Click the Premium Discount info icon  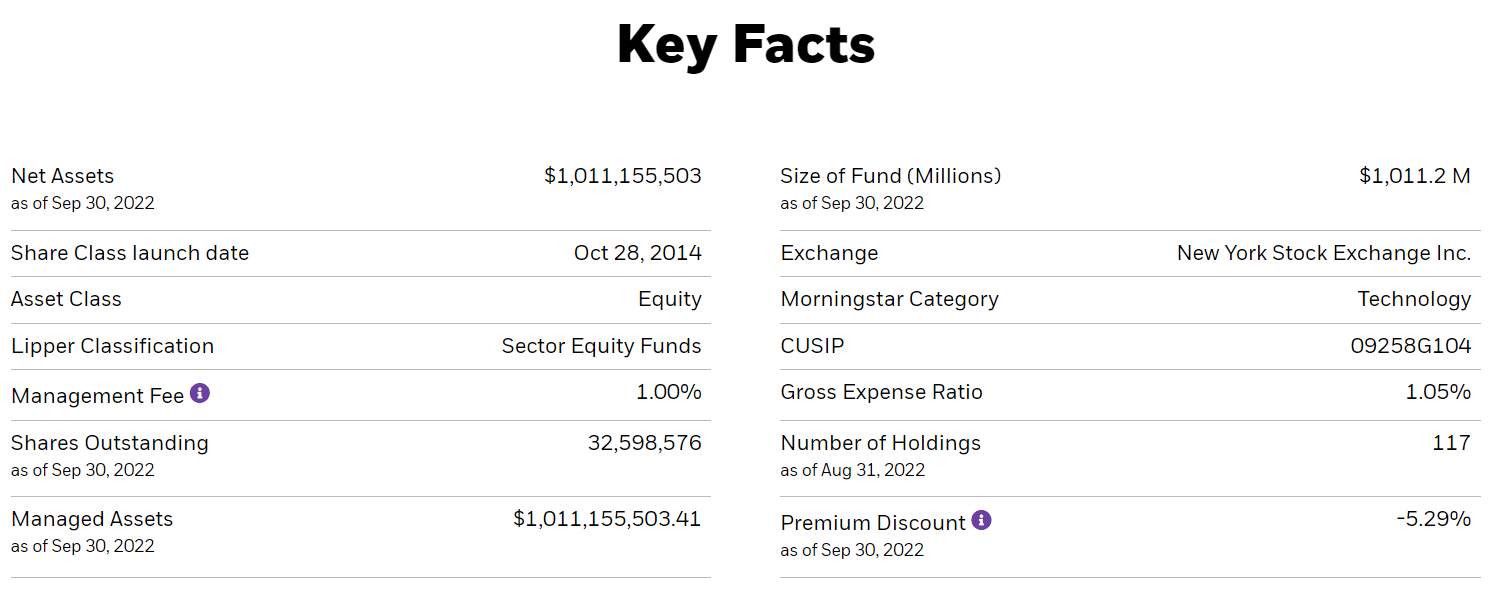[982, 520]
